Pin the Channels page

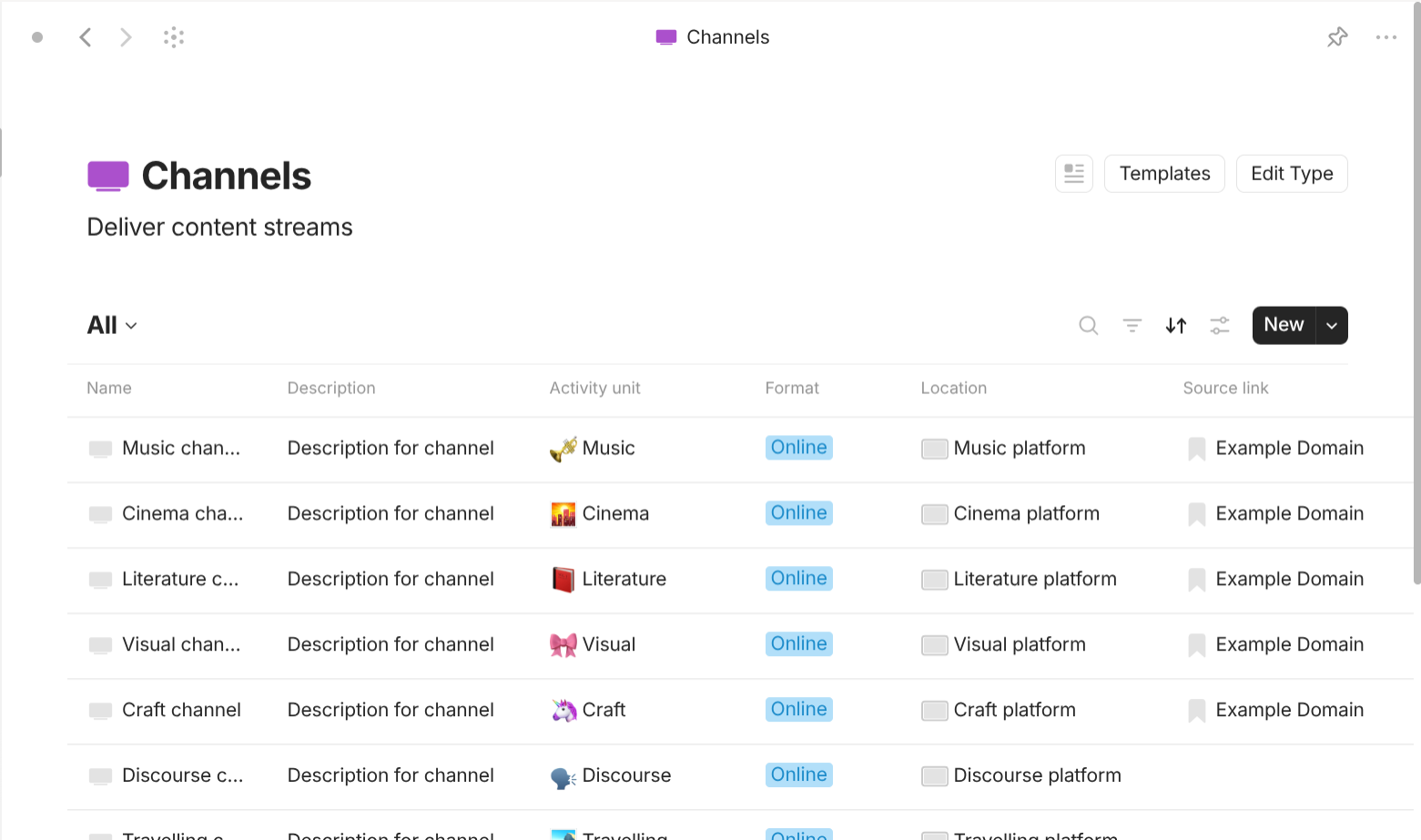1337,36
